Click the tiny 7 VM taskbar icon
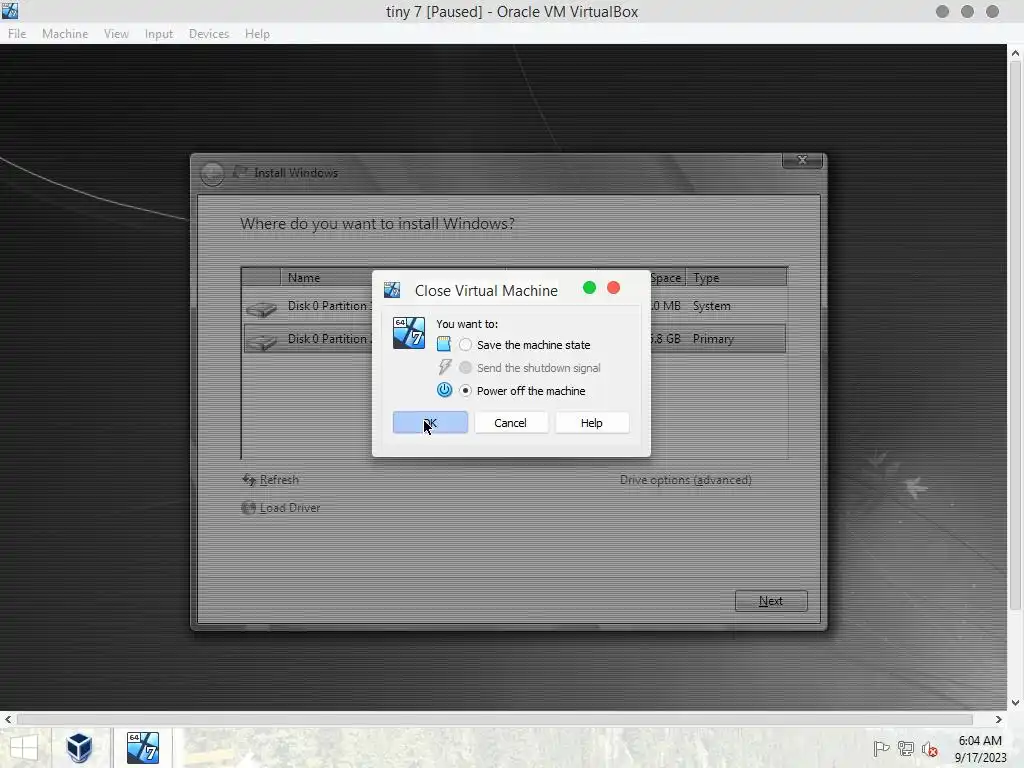This screenshot has height=768, width=1024. click(x=143, y=748)
